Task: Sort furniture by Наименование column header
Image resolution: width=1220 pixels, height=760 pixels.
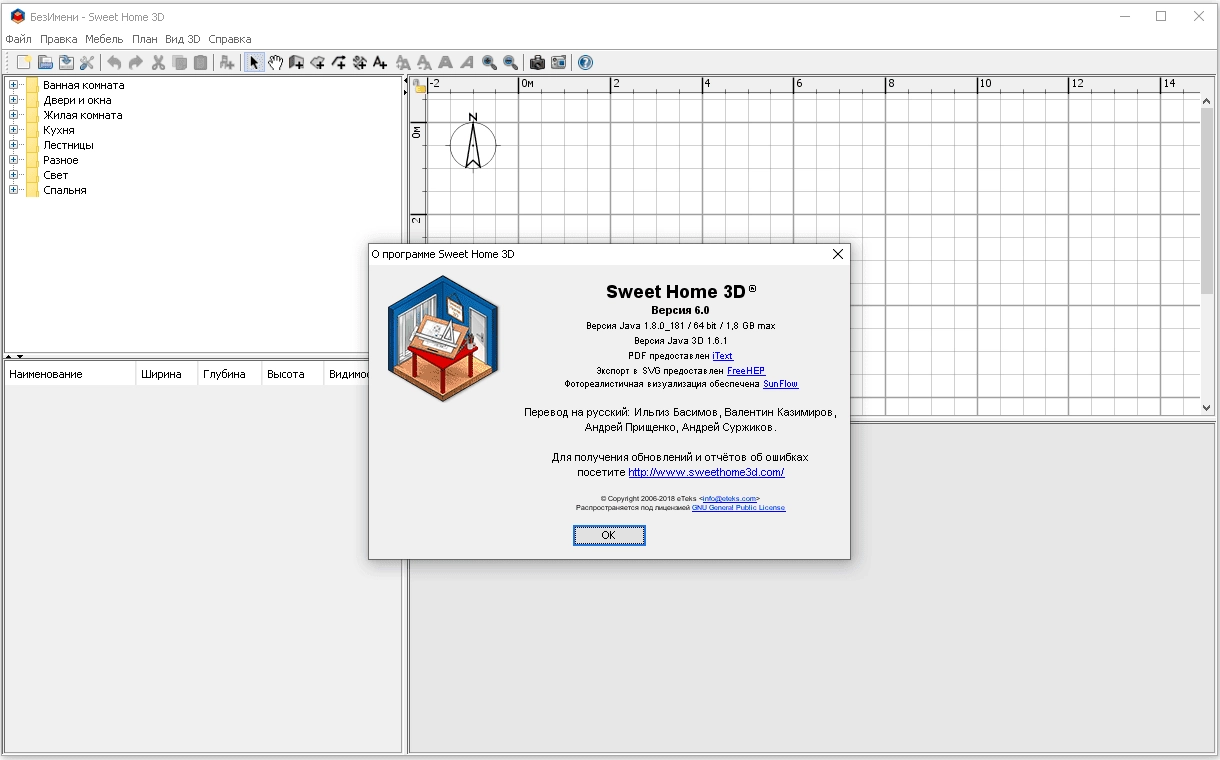Action: pyautogui.click(x=70, y=374)
